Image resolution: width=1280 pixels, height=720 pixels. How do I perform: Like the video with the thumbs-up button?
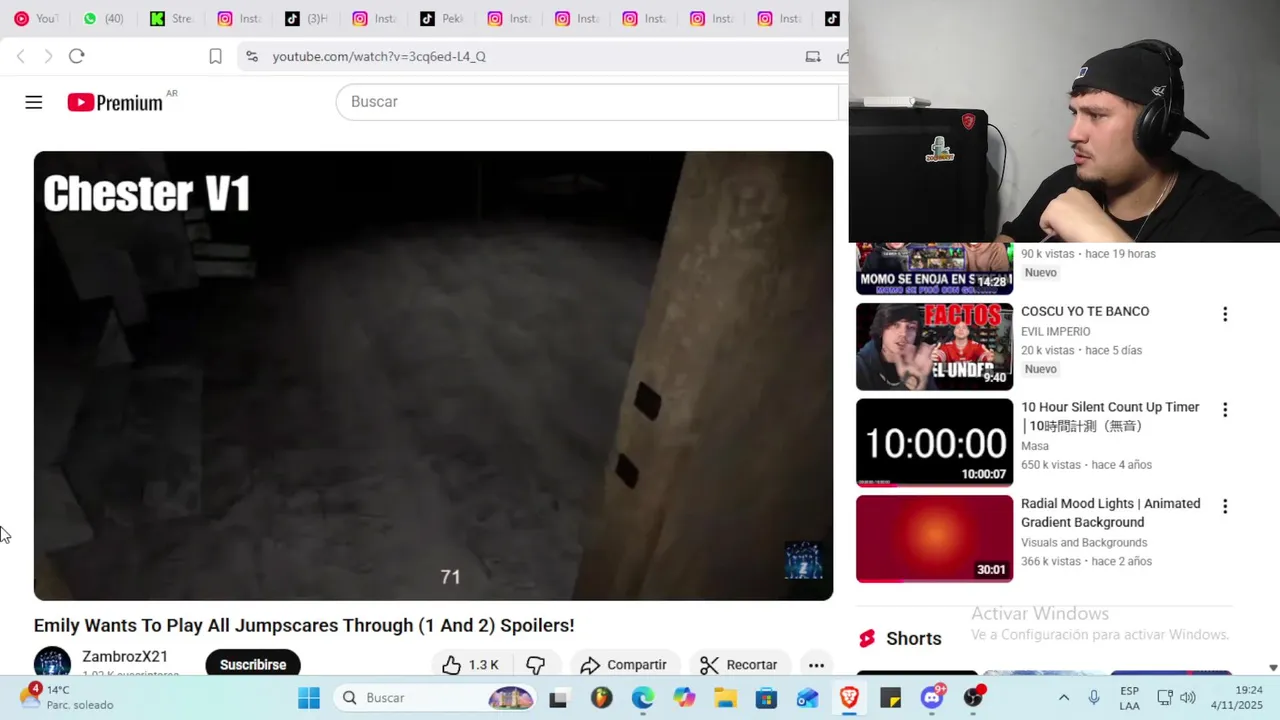[470, 664]
